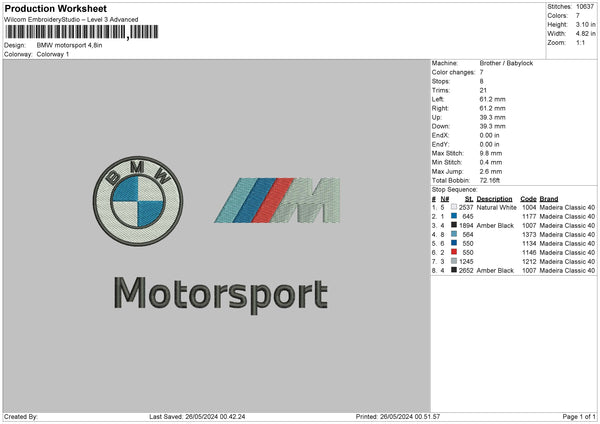Select the Natural White color swatch
The height and width of the screenshot is (424, 600).
click(x=453, y=207)
